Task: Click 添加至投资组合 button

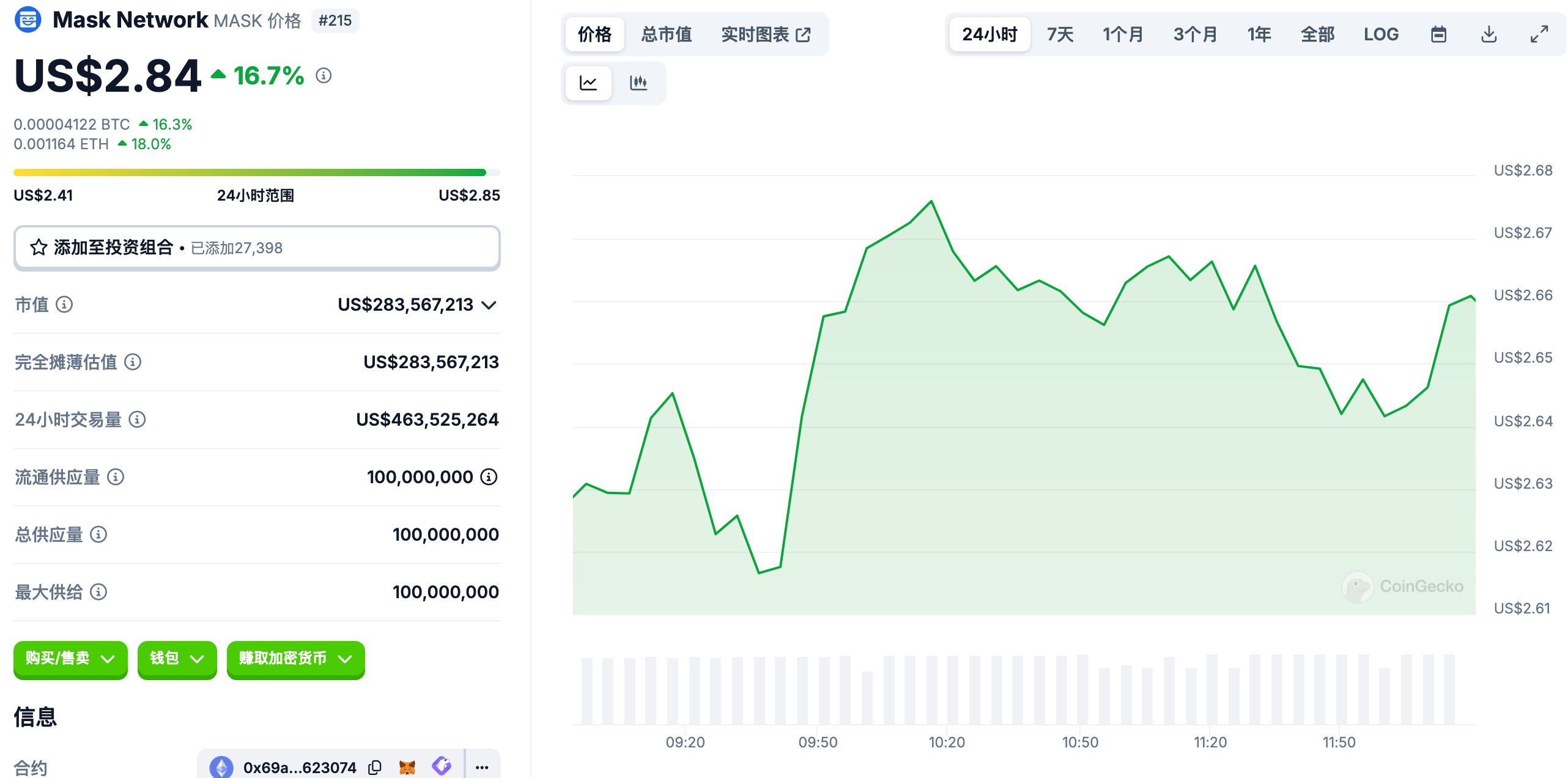Action: coord(257,248)
